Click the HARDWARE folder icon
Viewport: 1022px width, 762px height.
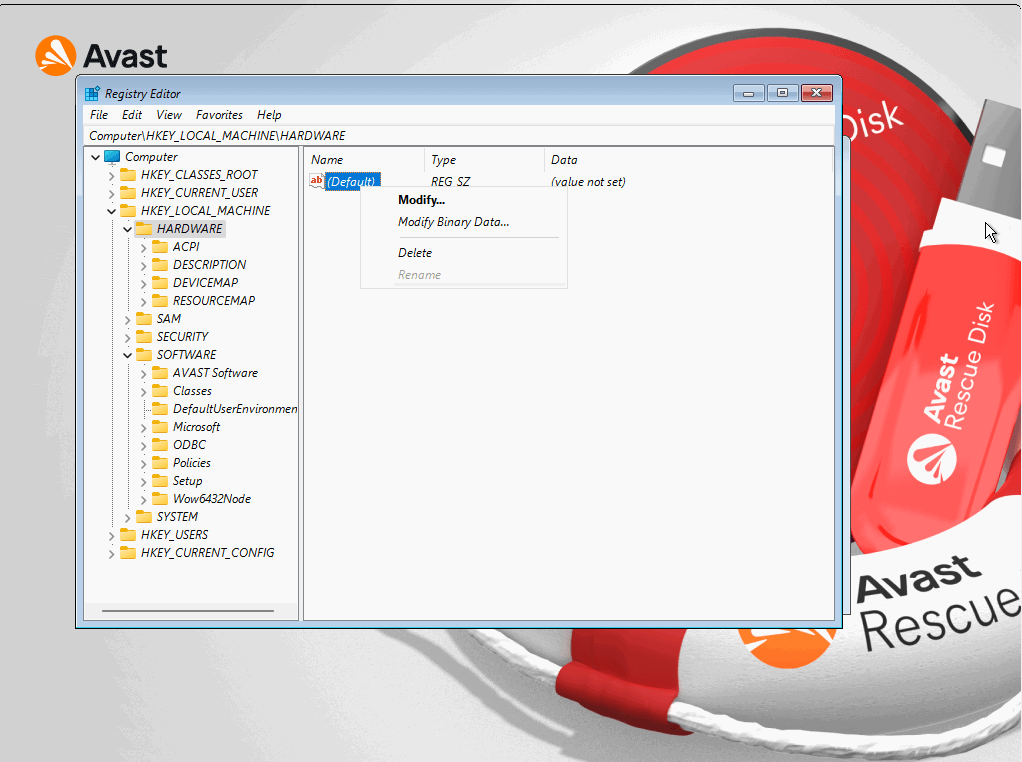pos(144,229)
